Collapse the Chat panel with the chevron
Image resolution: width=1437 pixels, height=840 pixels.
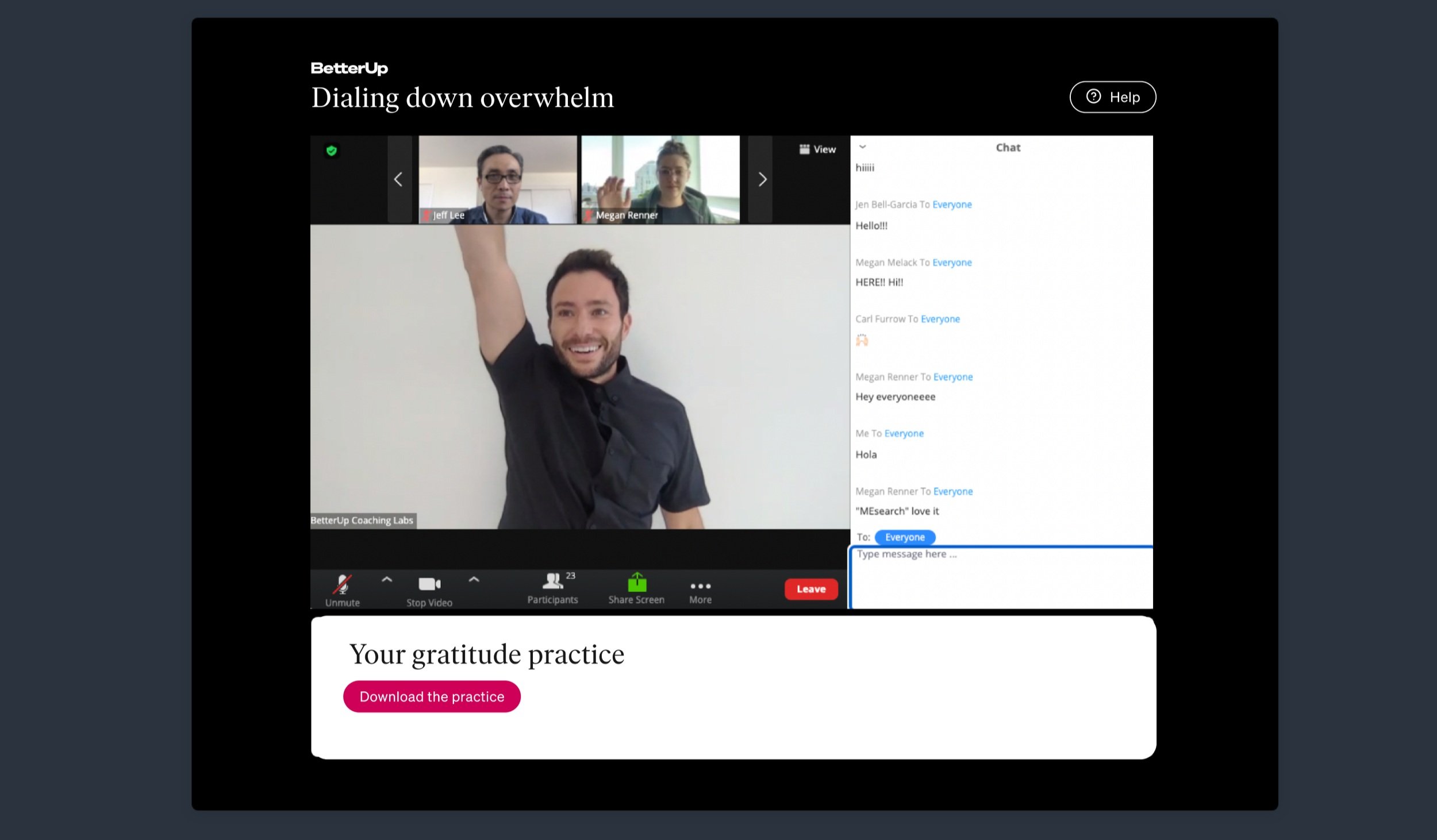pos(862,147)
